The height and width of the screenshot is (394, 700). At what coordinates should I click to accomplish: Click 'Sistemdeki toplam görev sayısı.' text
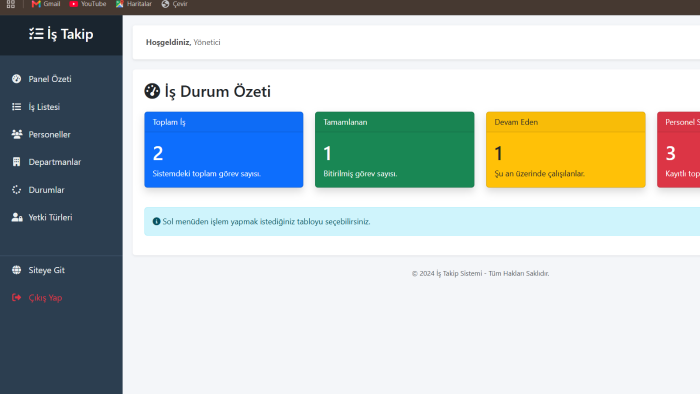click(x=207, y=174)
